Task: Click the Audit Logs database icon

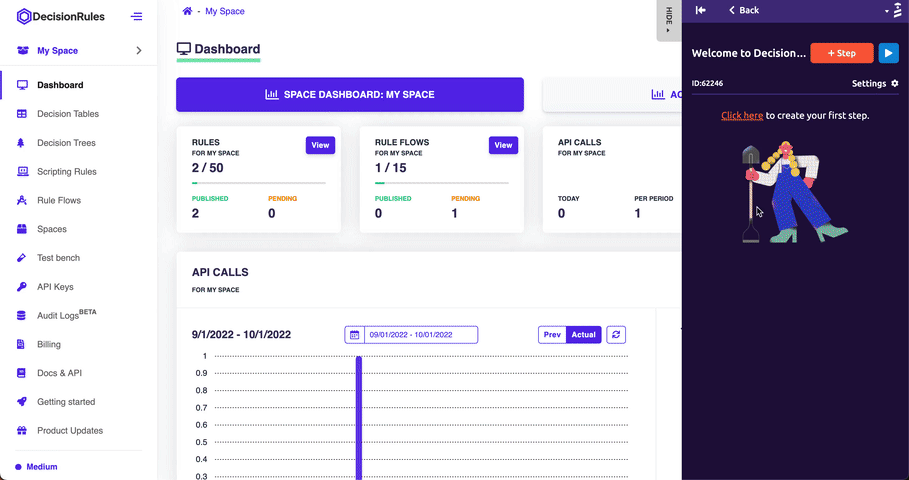Action: click(x=21, y=315)
